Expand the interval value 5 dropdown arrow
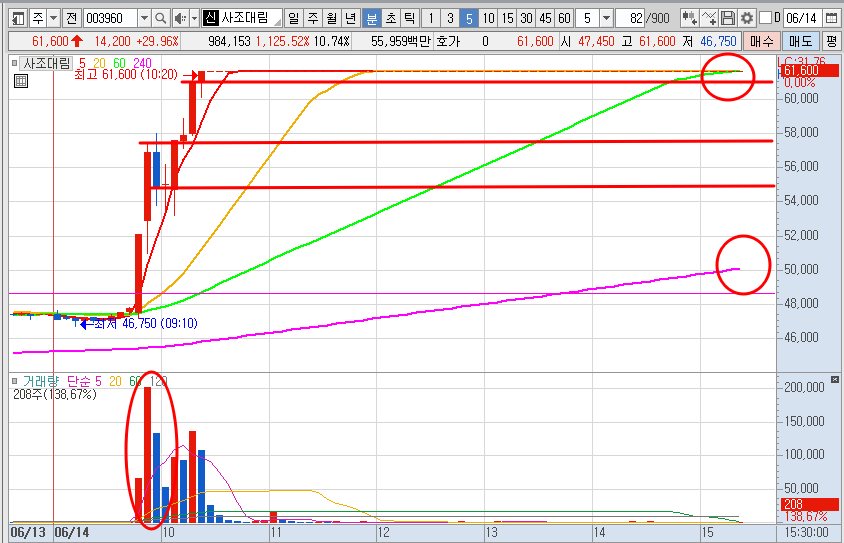The height and width of the screenshot is (543, 844). (607, 18)
